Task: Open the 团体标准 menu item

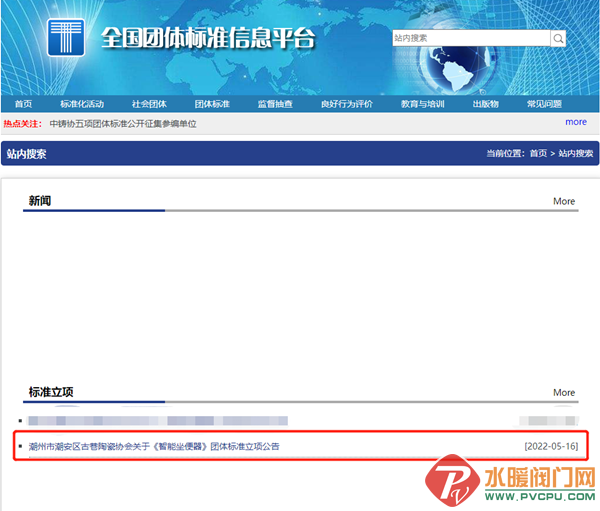Action: pyautogui.click(x=212, y=104)
